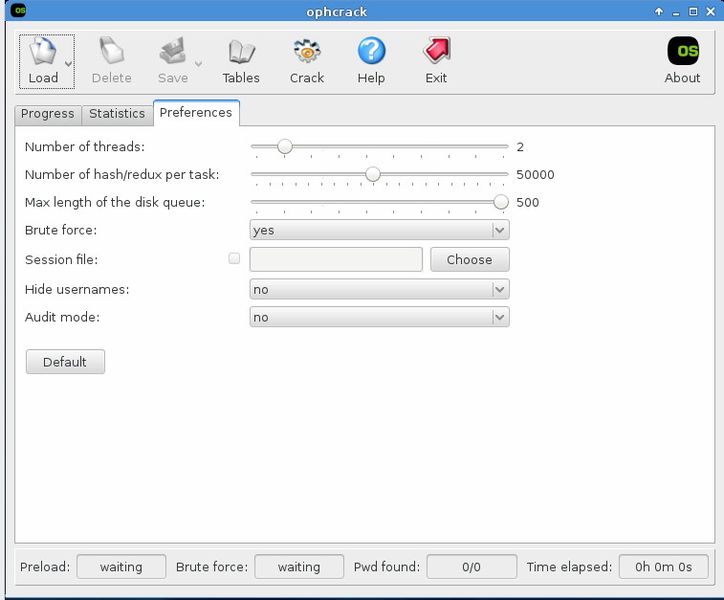Open the Tables book icon

click(x=241, y=51)
